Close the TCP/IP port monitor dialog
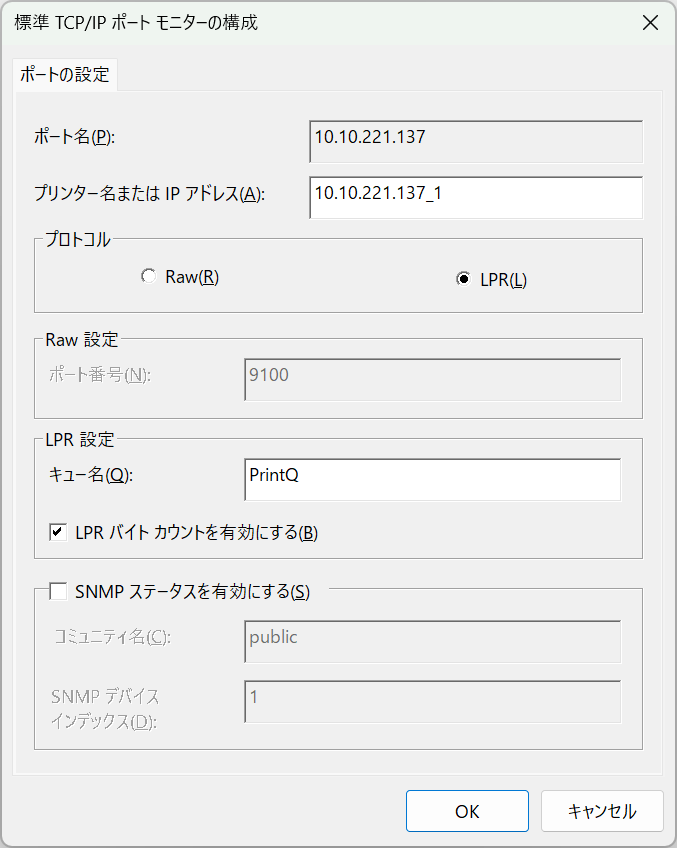The height and width of the screenshot is (848, 677). [x=650, y=23]
